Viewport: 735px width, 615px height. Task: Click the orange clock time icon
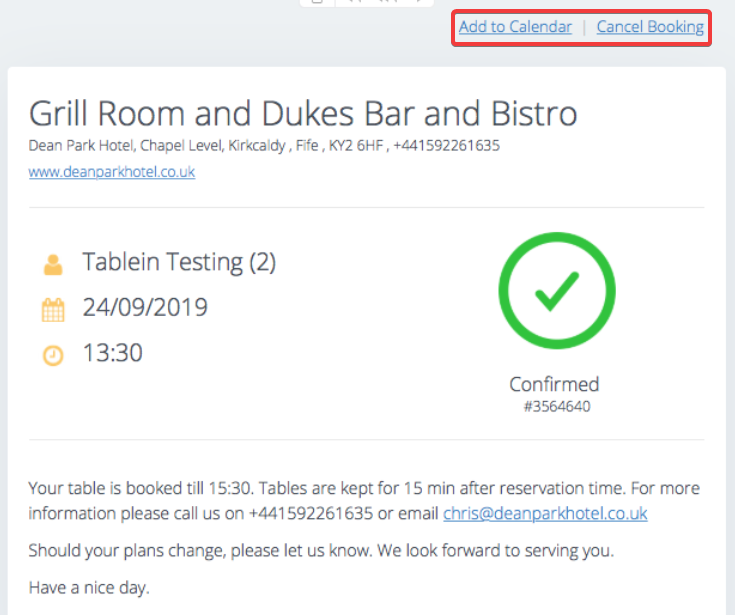(x=53, y=355)
